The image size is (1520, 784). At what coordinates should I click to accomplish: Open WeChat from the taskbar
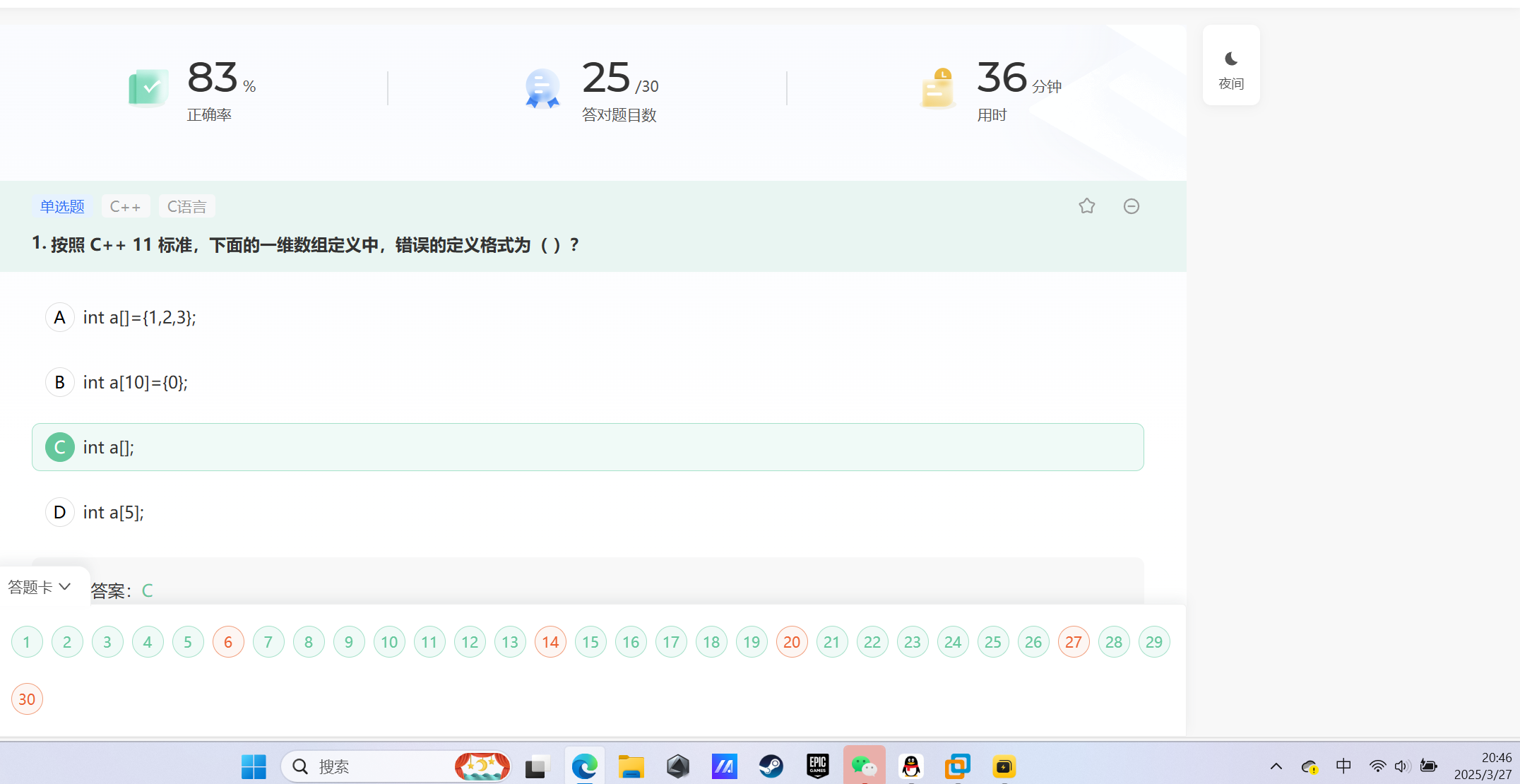[x=864, y=766]
